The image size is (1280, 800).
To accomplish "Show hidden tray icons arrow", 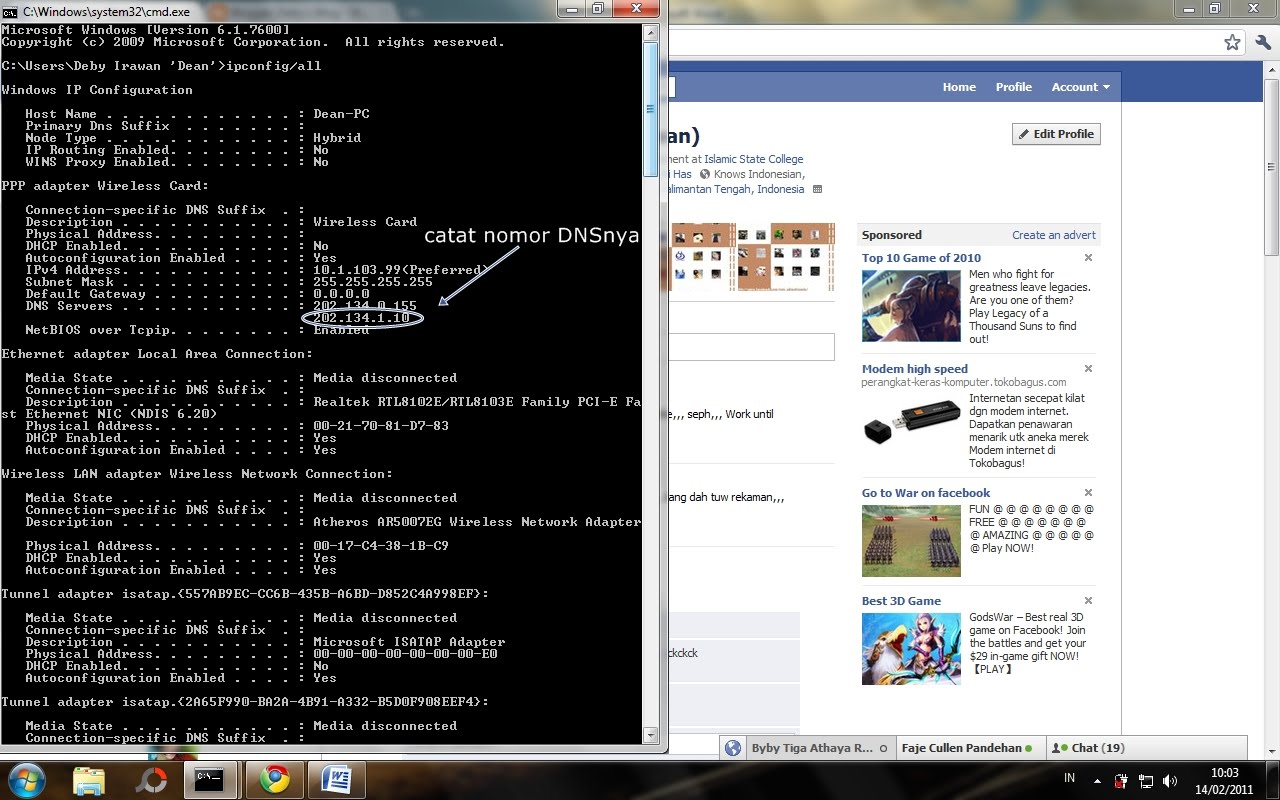I will pos(1097,780).
